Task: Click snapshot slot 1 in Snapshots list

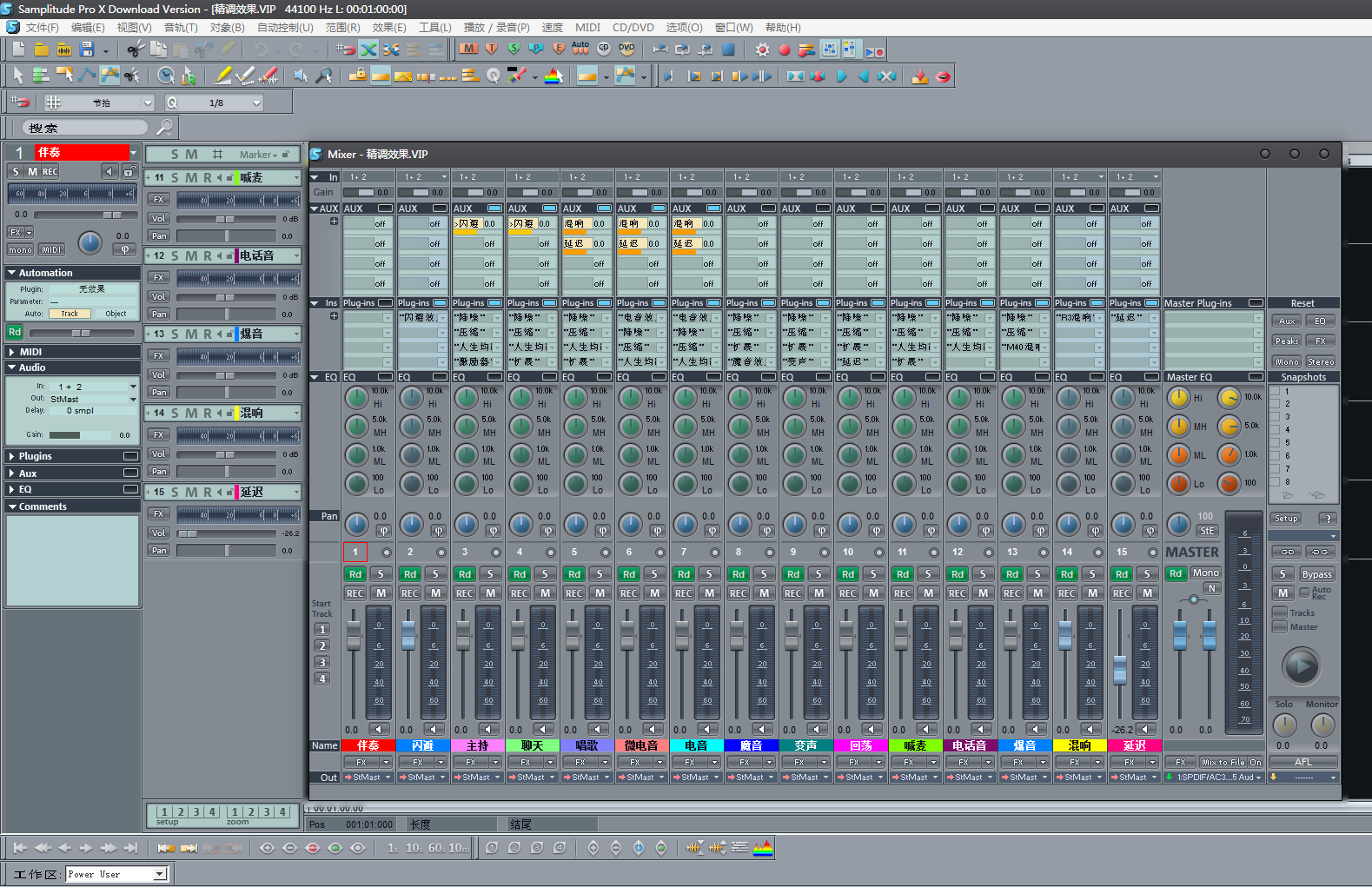Action: (1302, 391)
